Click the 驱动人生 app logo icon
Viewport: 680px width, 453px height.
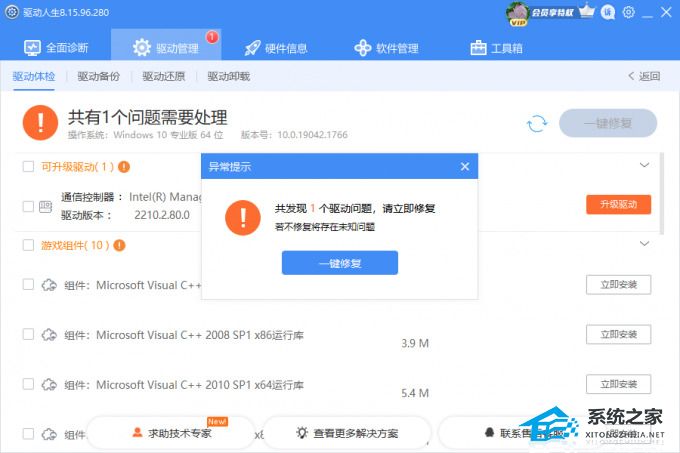click(x=12, y=12)
